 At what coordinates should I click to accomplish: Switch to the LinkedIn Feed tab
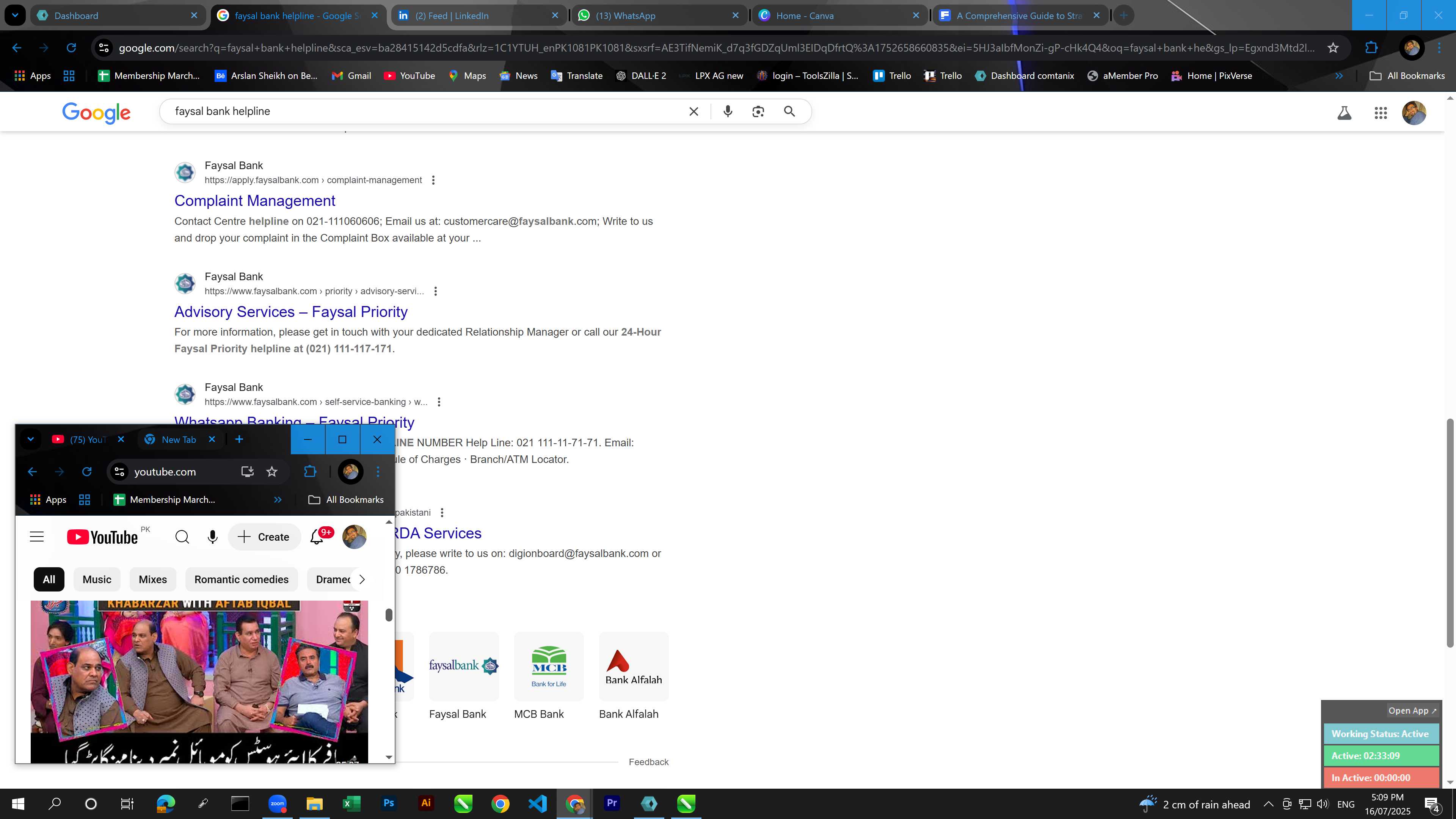(478, 15)
